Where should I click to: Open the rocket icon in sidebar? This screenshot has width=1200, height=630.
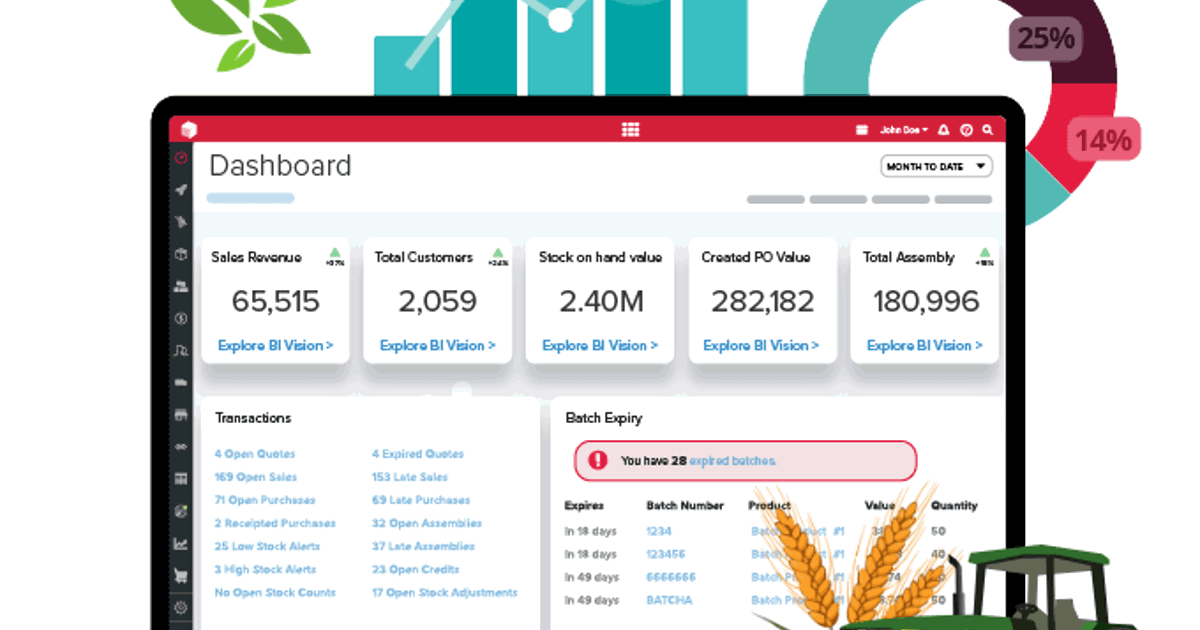[181, 189]
